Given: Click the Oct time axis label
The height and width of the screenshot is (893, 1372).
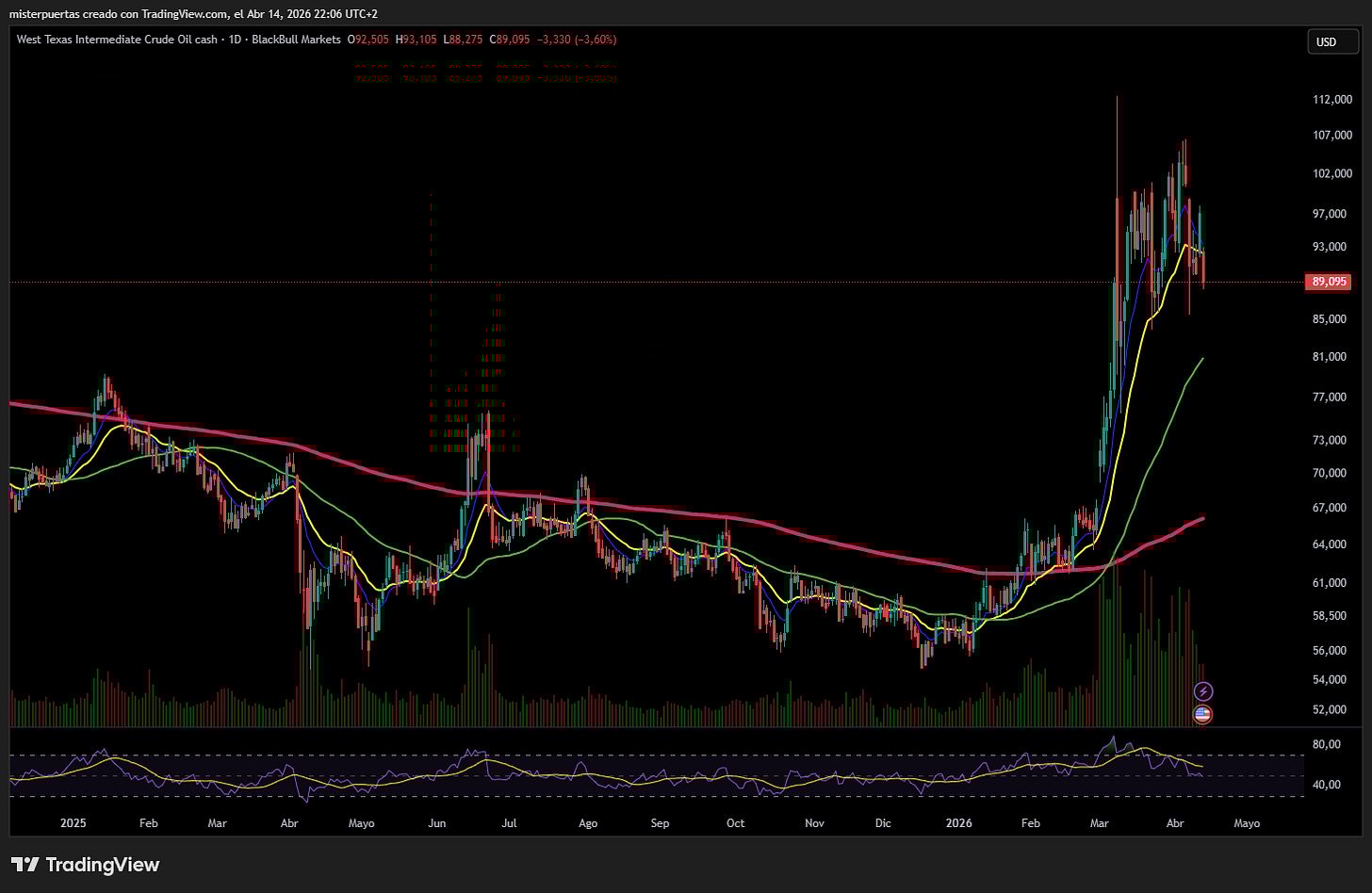Looking at the screenshot, I should pyautogui.click(x=735, y=823).
